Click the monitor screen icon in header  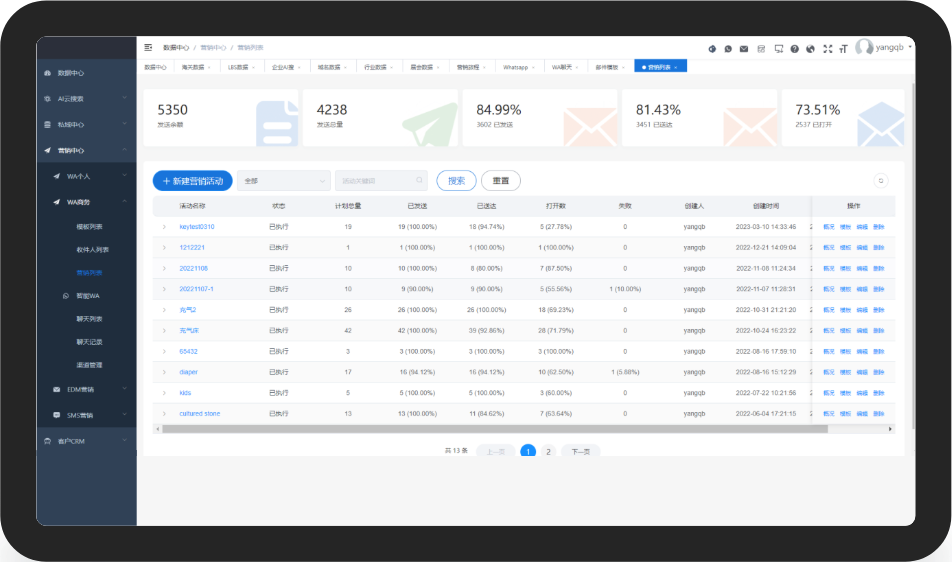pyautogui.click(x=779, y=49)
